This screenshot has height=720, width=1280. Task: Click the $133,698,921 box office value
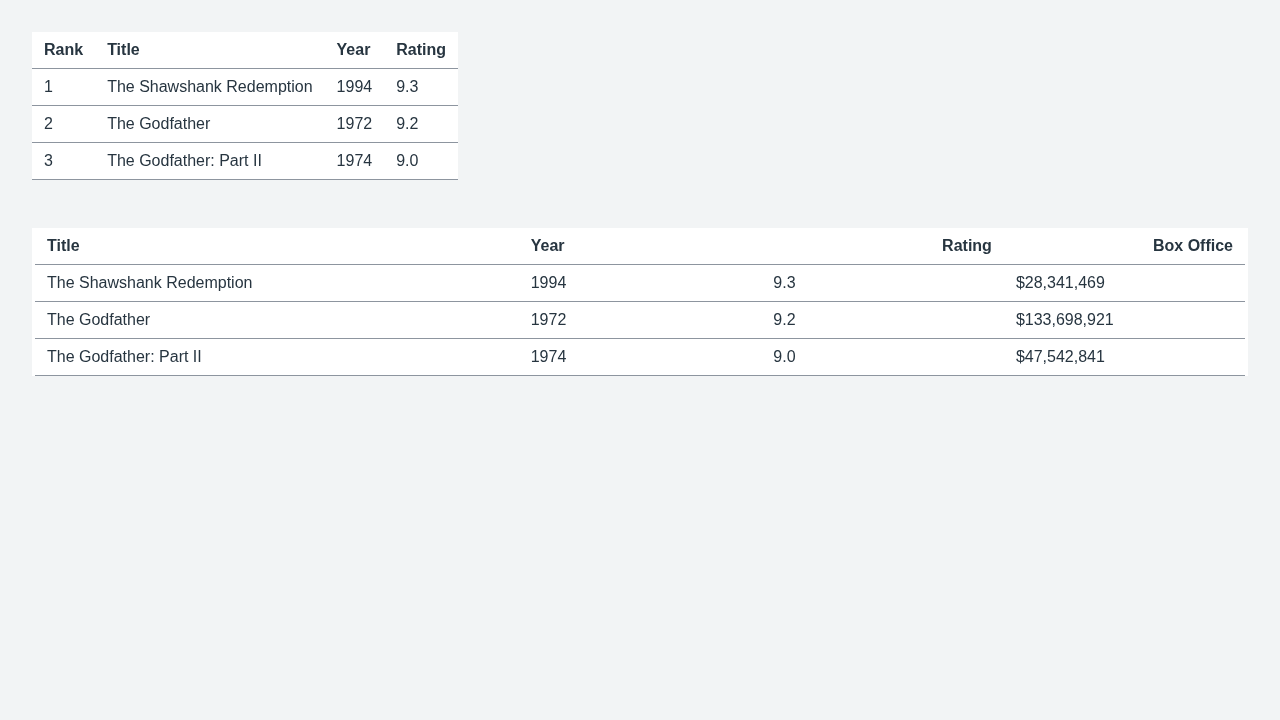point(1065,320)
